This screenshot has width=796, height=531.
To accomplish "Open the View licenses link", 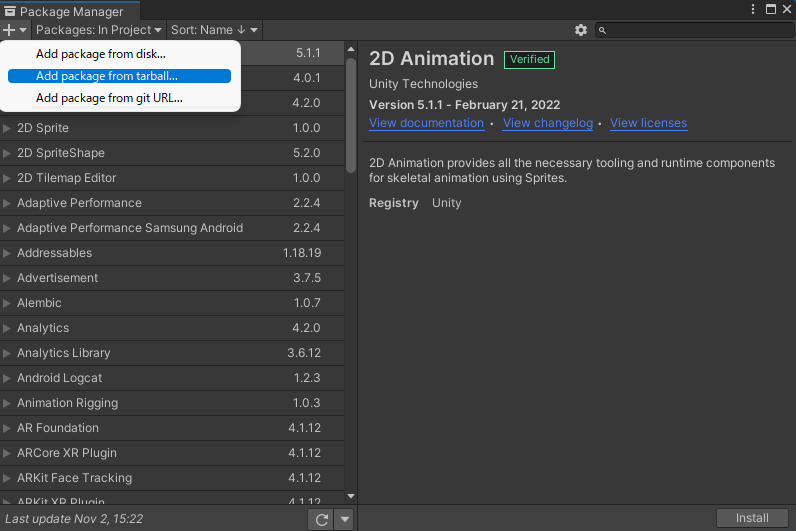I will click(648, 123).
